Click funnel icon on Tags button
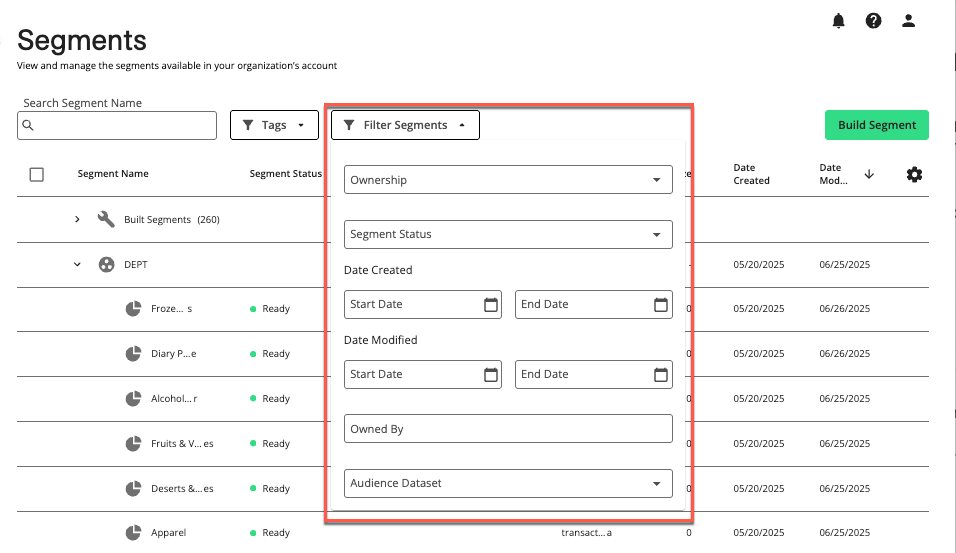The width and height of the screenshot is (956, 553). (248, 125)
